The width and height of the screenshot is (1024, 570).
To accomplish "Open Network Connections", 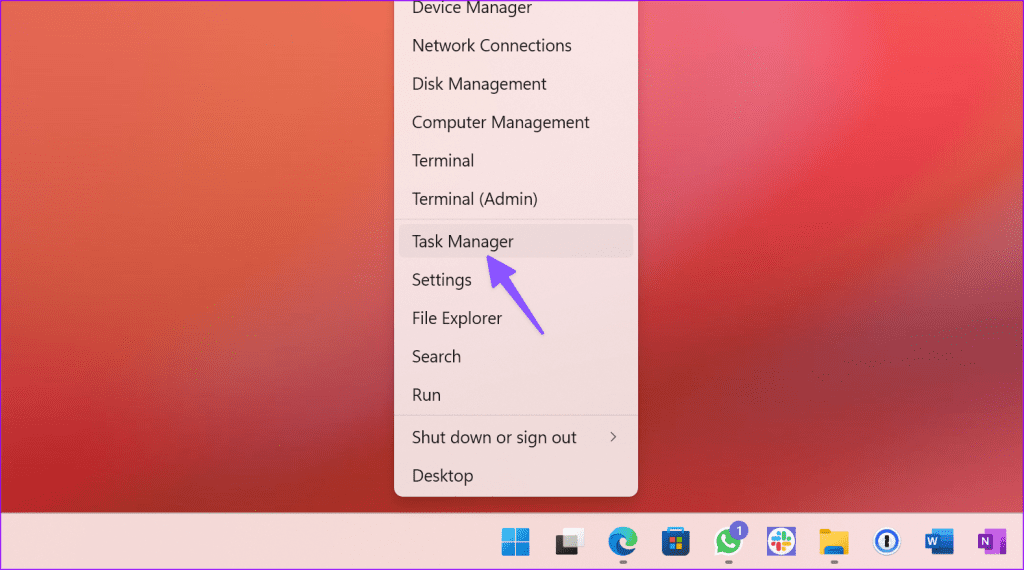I will pyautogui.click(x=515, y=46).
